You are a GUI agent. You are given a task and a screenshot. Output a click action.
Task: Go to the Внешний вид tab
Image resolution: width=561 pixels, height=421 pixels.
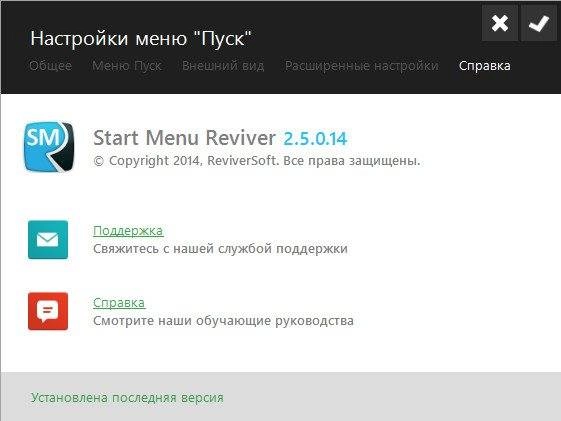[223, 65]
